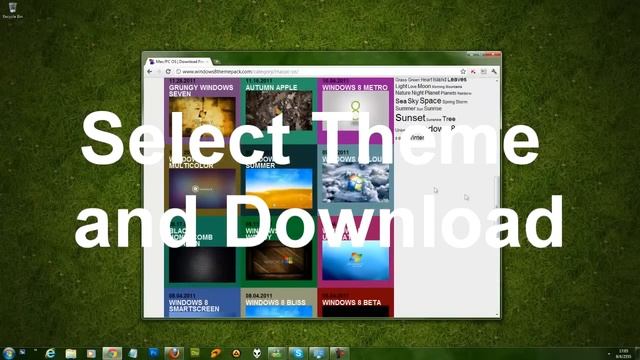
Task: Open the orange swirl taskbar icon
Action: tap(216, 353)
